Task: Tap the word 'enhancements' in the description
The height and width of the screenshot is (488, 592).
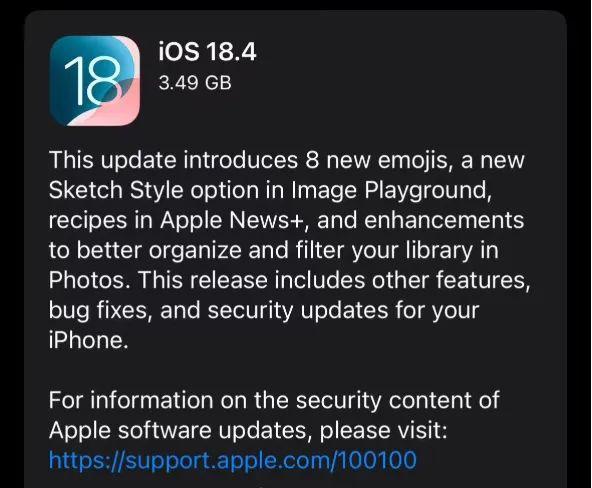Action: click(444, 220)
